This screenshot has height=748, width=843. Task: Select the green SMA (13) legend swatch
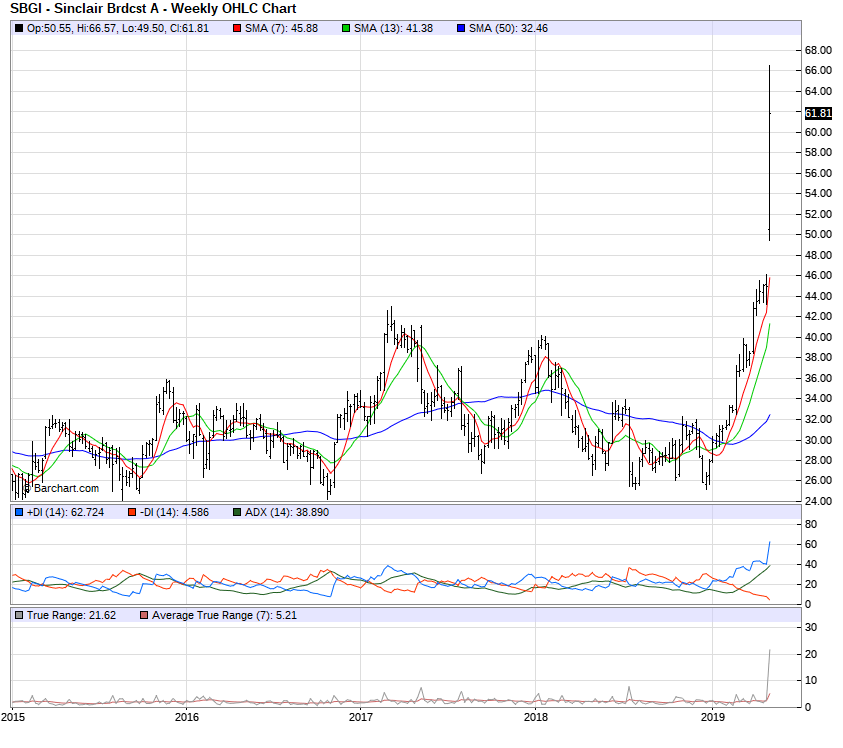[x=346, y=28]
